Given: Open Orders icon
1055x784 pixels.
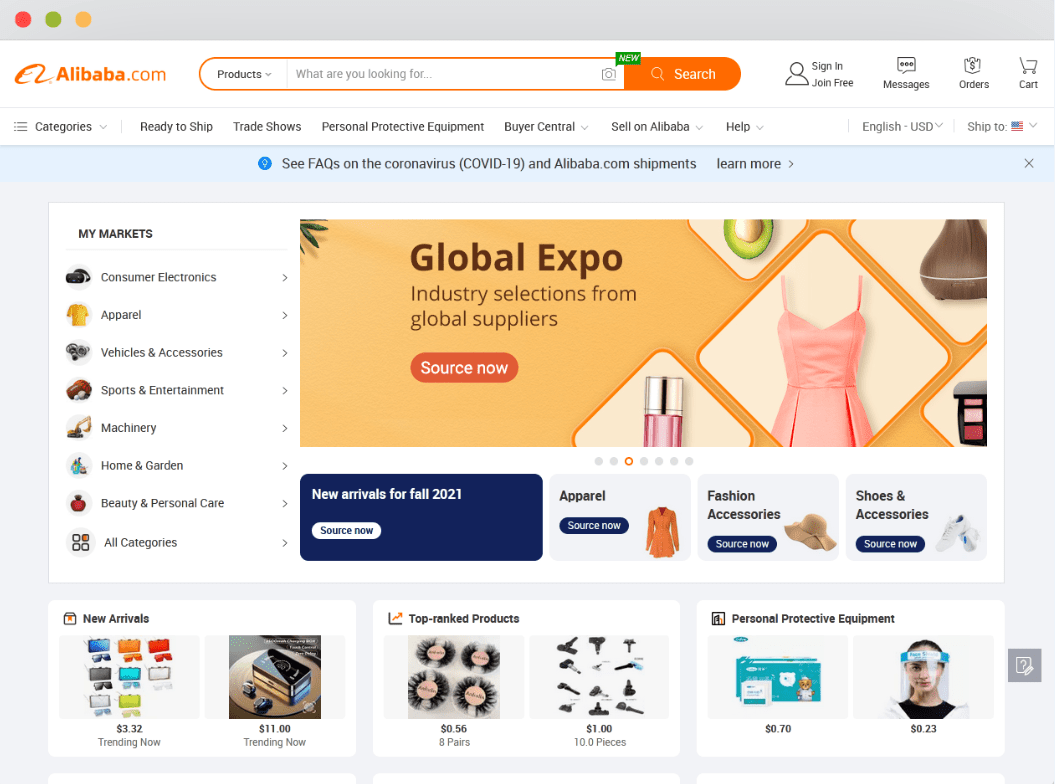Looking at the screenshot, I should pos(973,65).
